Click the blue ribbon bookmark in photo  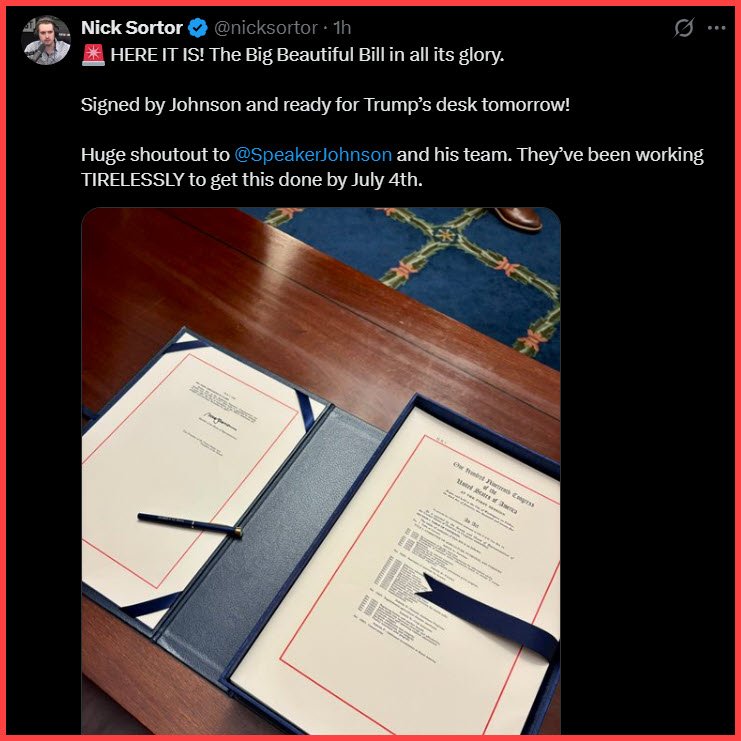pos(487,614)
